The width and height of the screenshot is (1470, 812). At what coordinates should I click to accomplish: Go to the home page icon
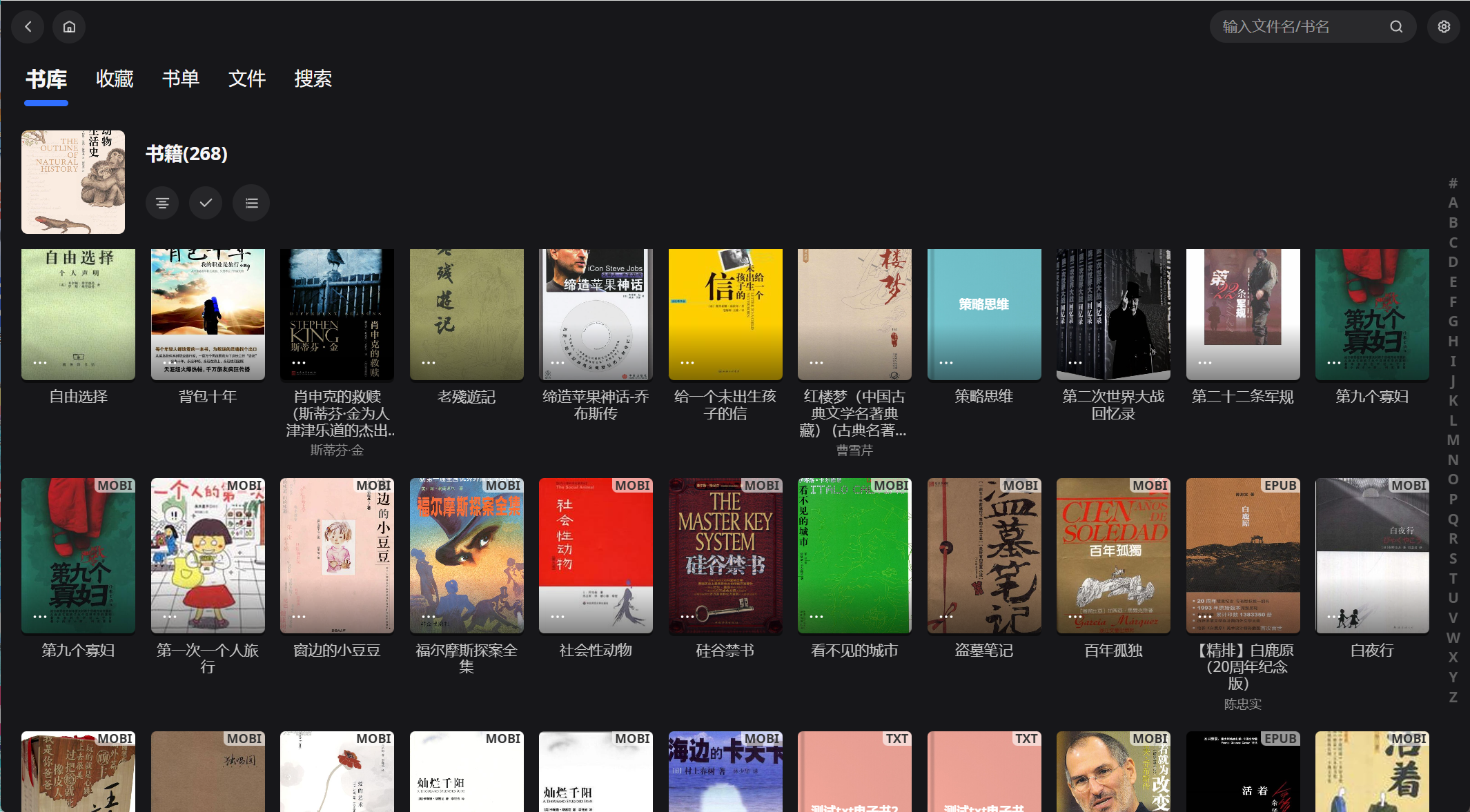point(69,27)
